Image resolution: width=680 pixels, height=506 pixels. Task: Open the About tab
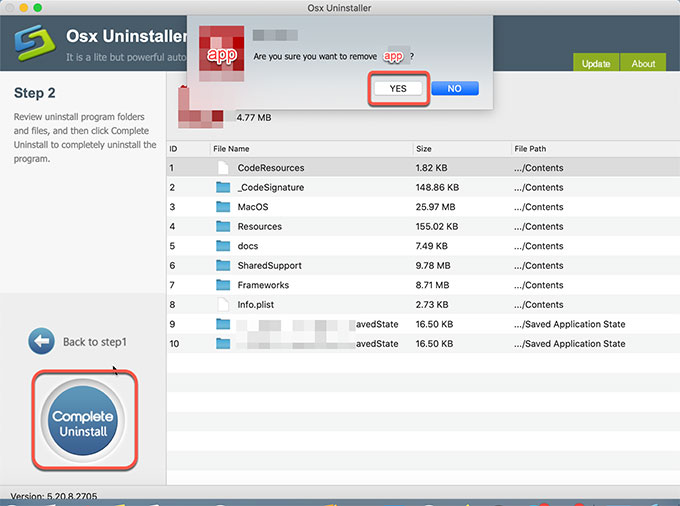(x=643, y=63)
